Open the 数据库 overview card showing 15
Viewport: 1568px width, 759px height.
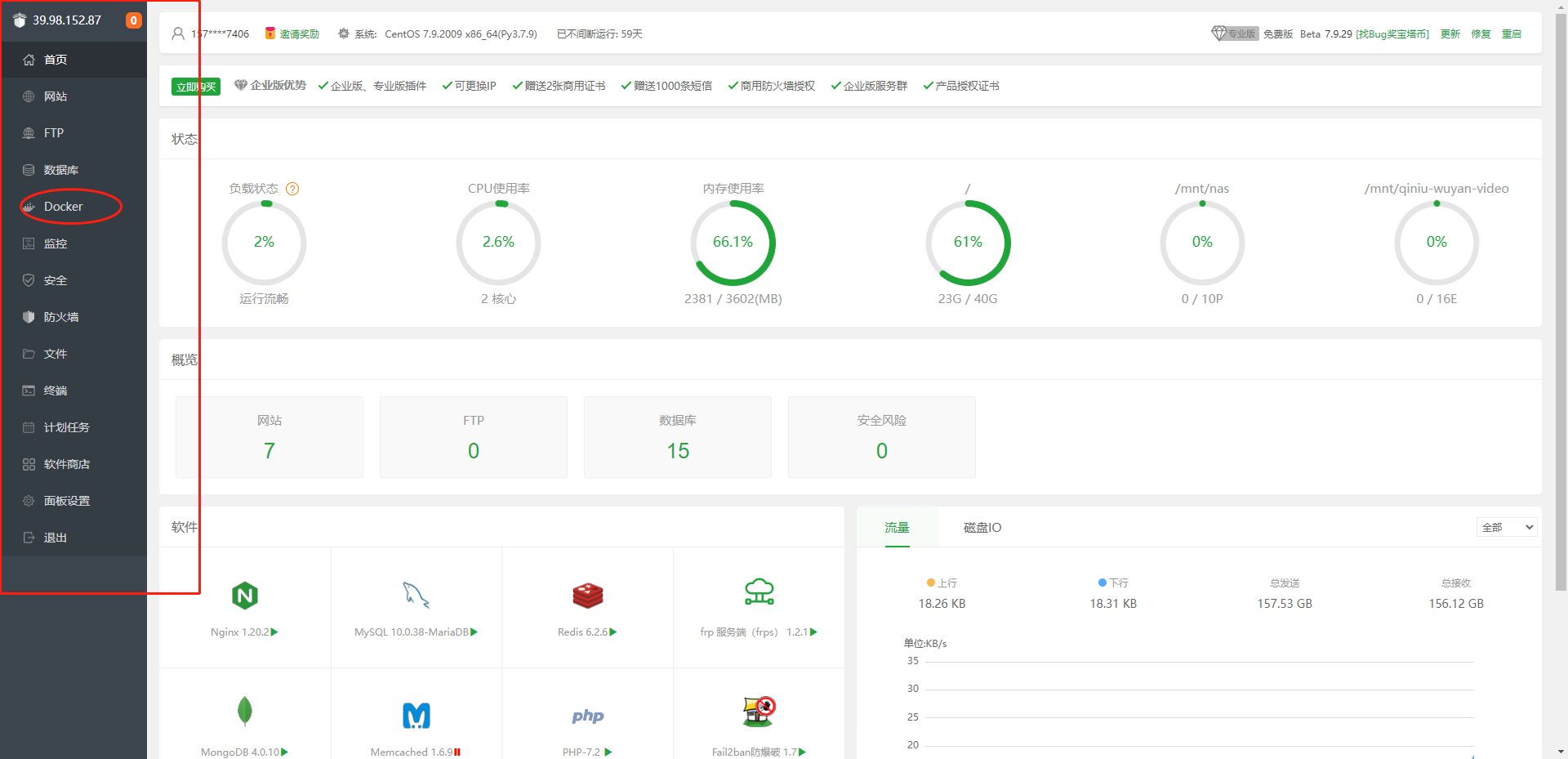coord(678,437)
